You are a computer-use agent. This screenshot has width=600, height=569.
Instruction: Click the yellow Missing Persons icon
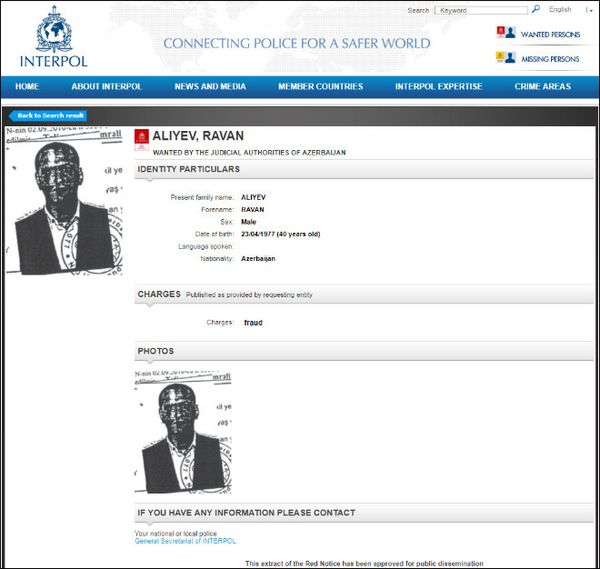point(500,57)
